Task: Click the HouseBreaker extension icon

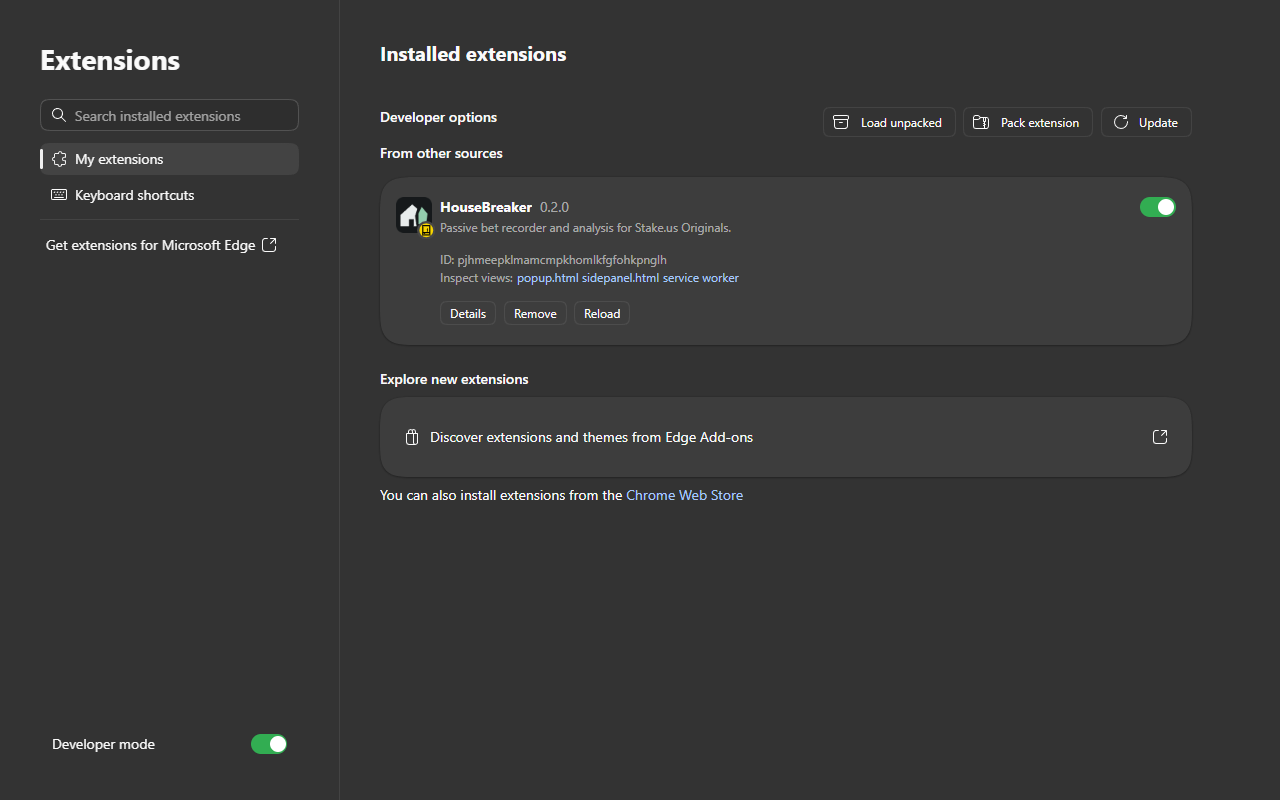Action: (x=414, y=215)
